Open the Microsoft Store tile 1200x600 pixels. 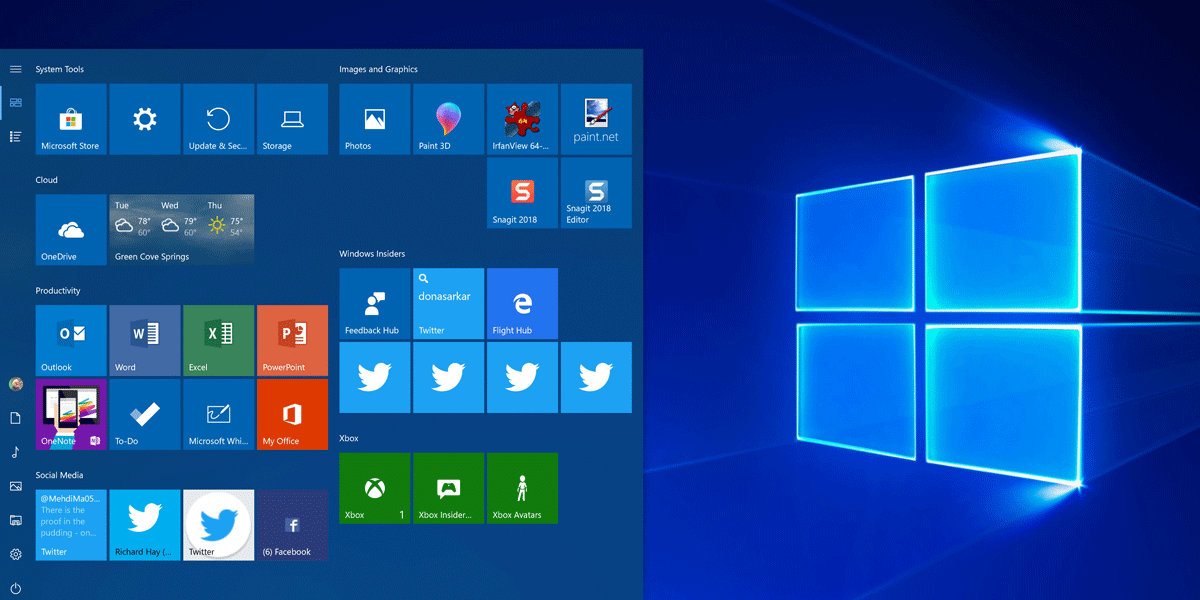click(x=70, y=119)
